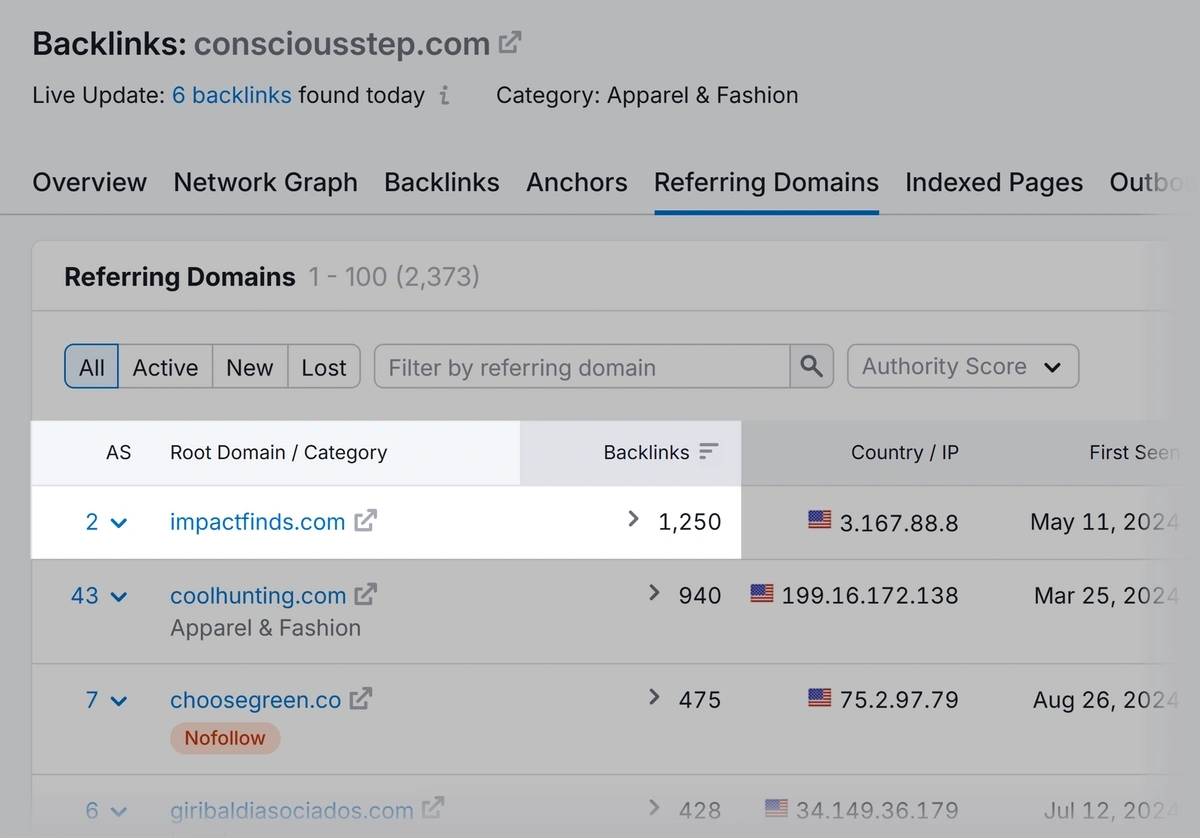Expand AS score 2 for impactfinds.com

click(x=107, y=522)
